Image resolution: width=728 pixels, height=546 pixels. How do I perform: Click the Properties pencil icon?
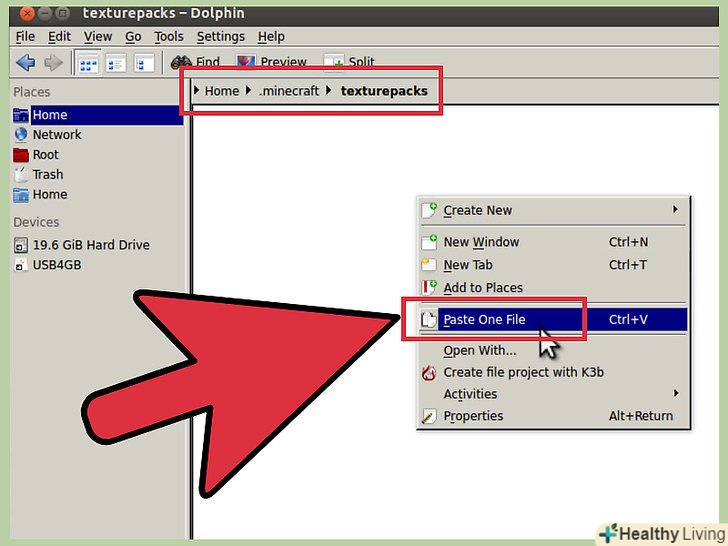click(x=429, y=416)
